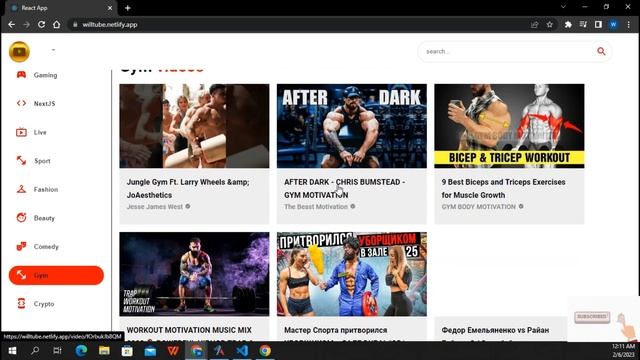Visit Jesse James West channel

(155, 207)
